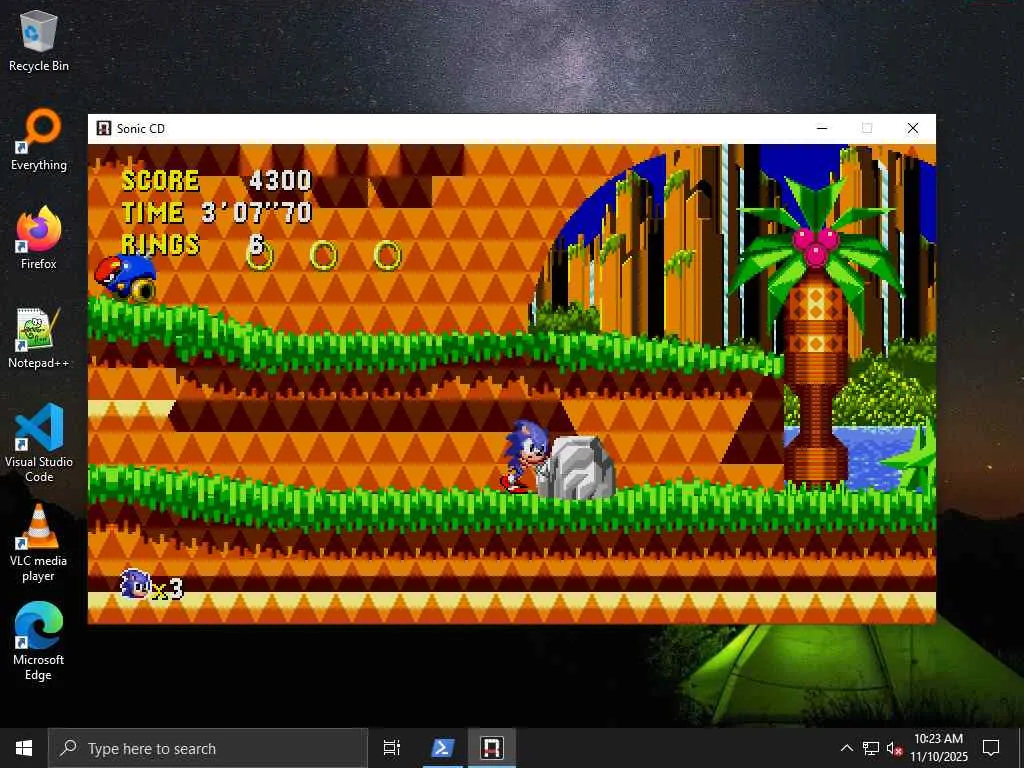The width and height of the screenshot is (1024, 768).
Task: Show hidden system tray icons
Action: (846, 748)
